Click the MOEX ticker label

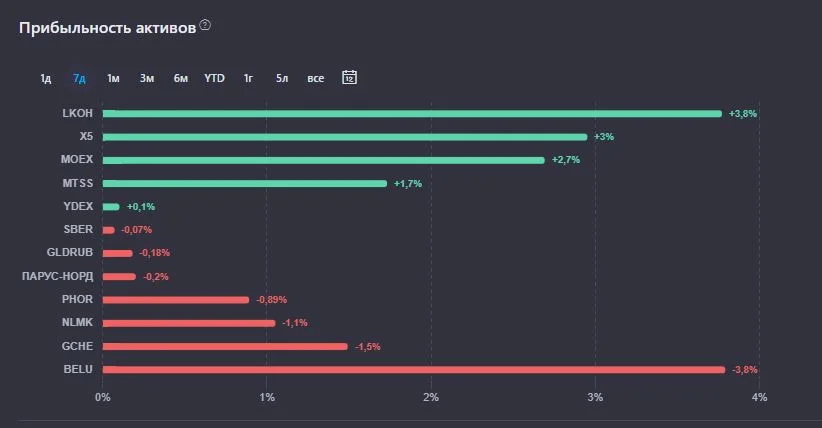tap(77, 159)
